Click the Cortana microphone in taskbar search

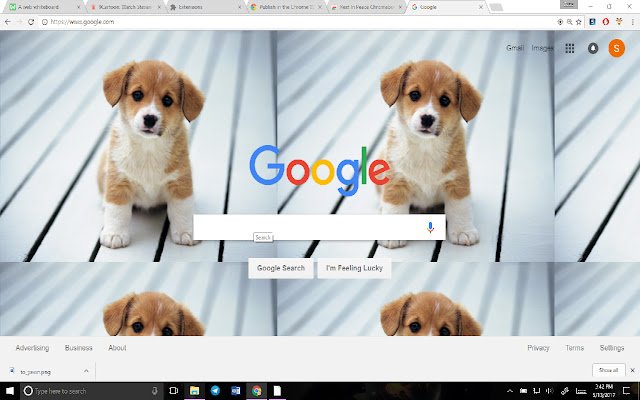[x=155, y=391]
